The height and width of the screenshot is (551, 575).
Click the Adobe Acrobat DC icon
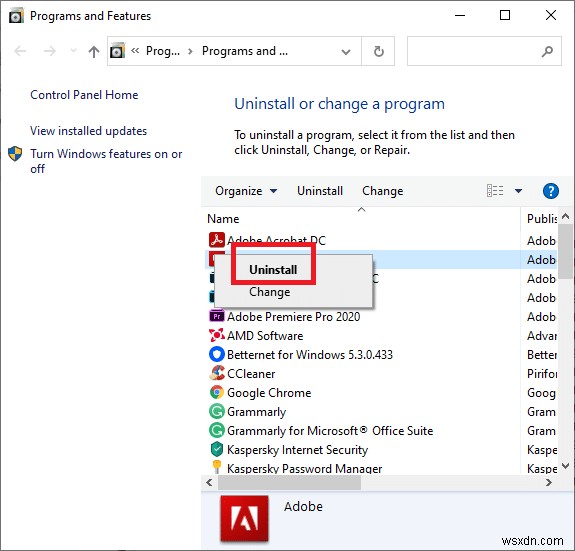[217, 240]
